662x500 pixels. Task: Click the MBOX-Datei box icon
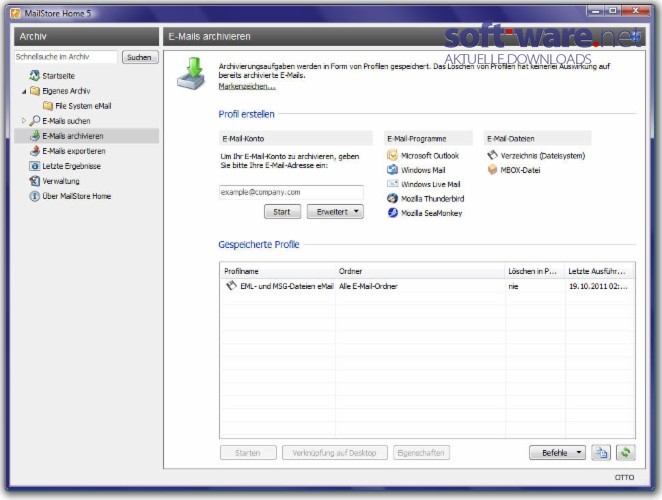[492, 170]
